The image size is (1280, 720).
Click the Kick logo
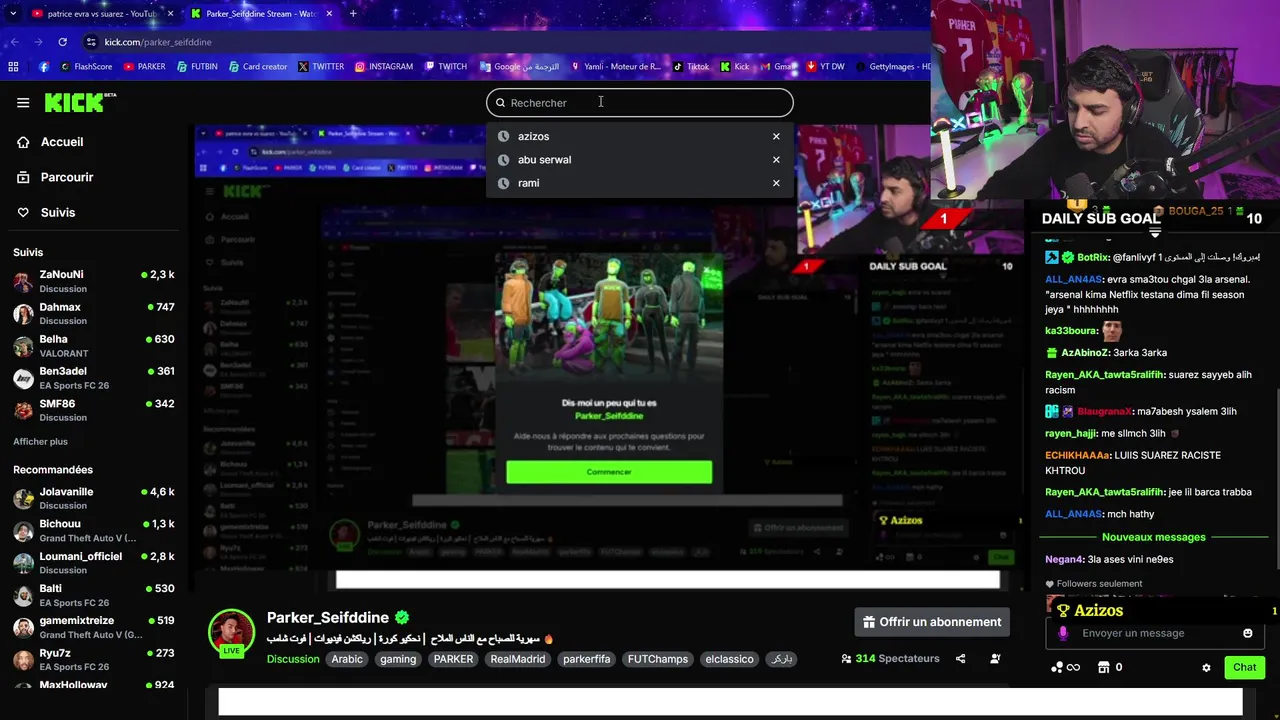tap(80, 102)
